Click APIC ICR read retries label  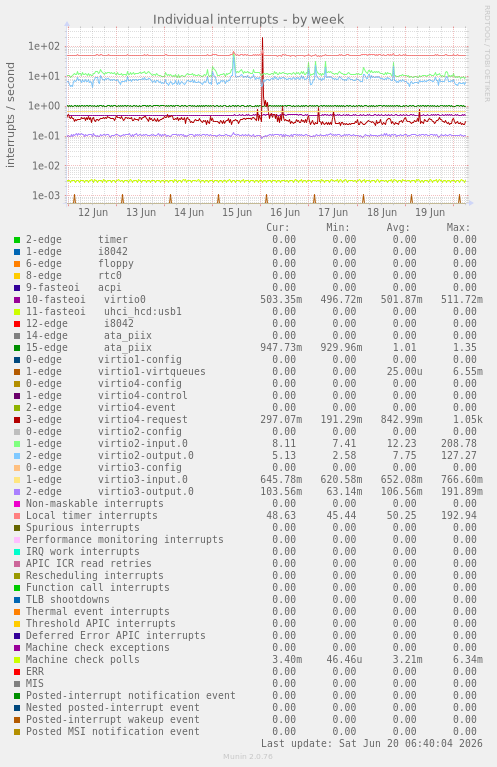coord(89,564)
